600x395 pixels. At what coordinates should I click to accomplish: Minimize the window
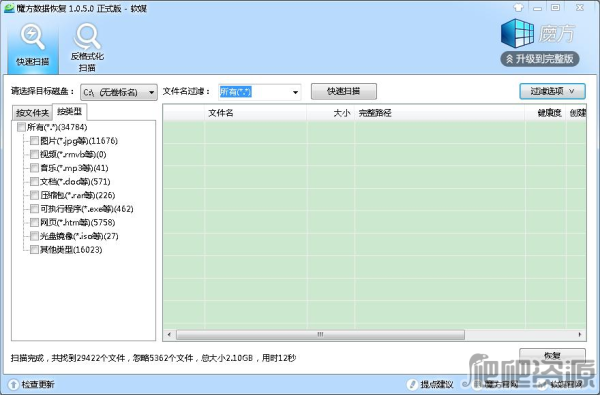coord(537,8)
